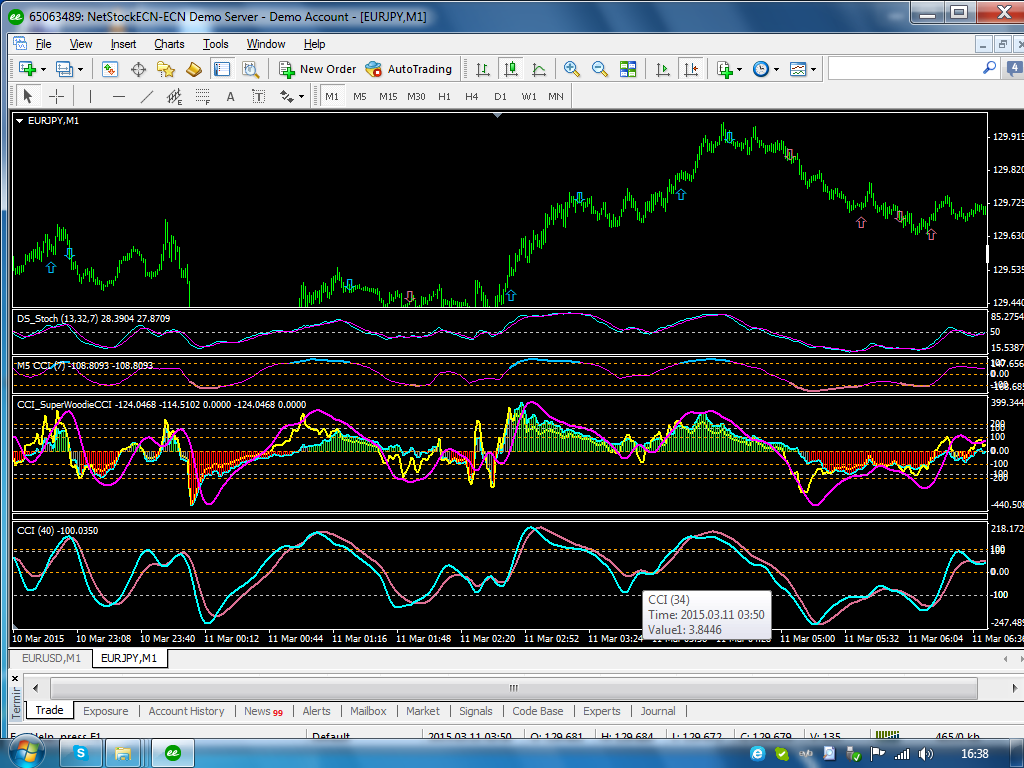This screenshot has height=768, width=1024.
Task: Open the Data Window panel icon
Action: [x=138, y=69]
